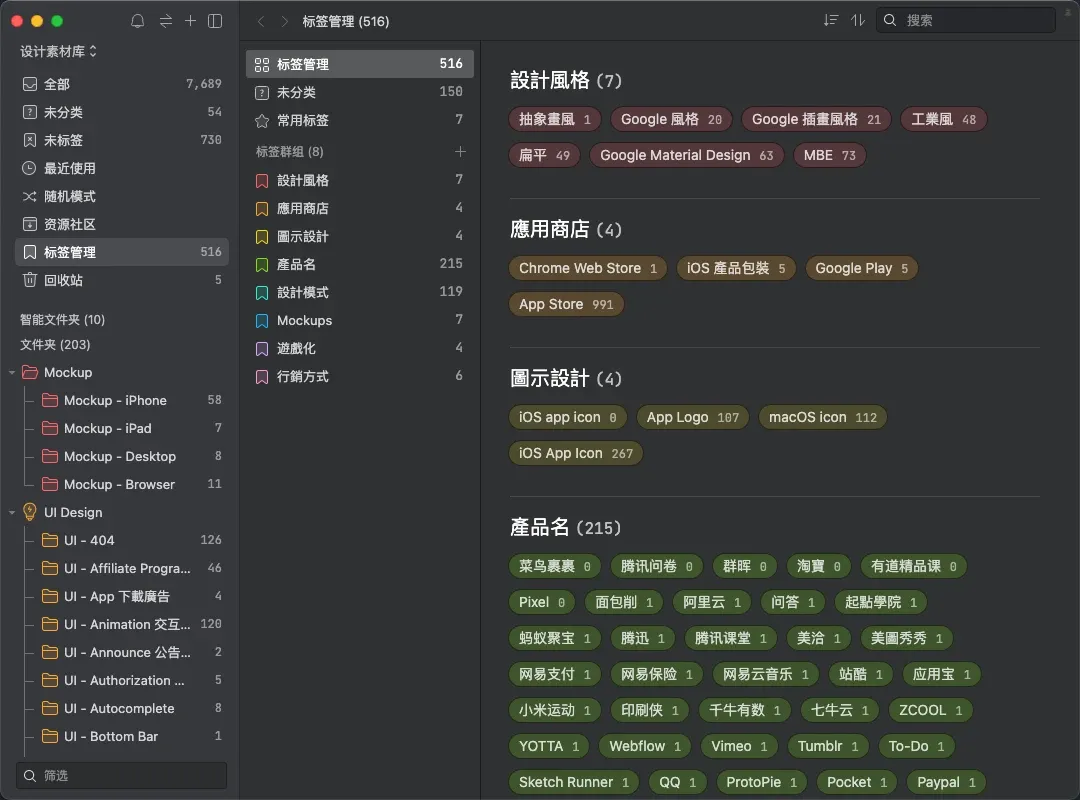Open 资源社区 in the sidebar
1080x800 pixels.
(121, 224)
